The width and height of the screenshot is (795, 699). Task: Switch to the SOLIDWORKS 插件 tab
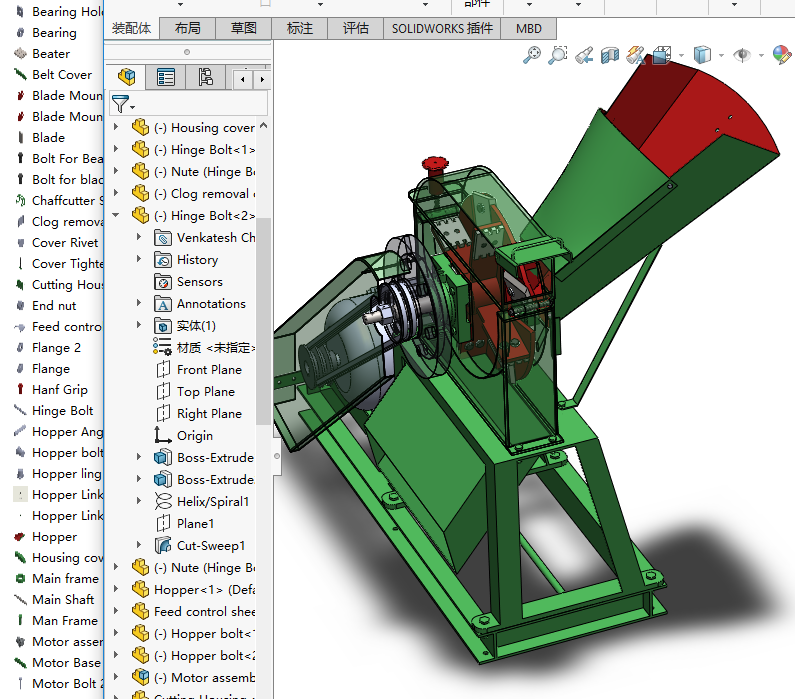[x=442, y=29]
